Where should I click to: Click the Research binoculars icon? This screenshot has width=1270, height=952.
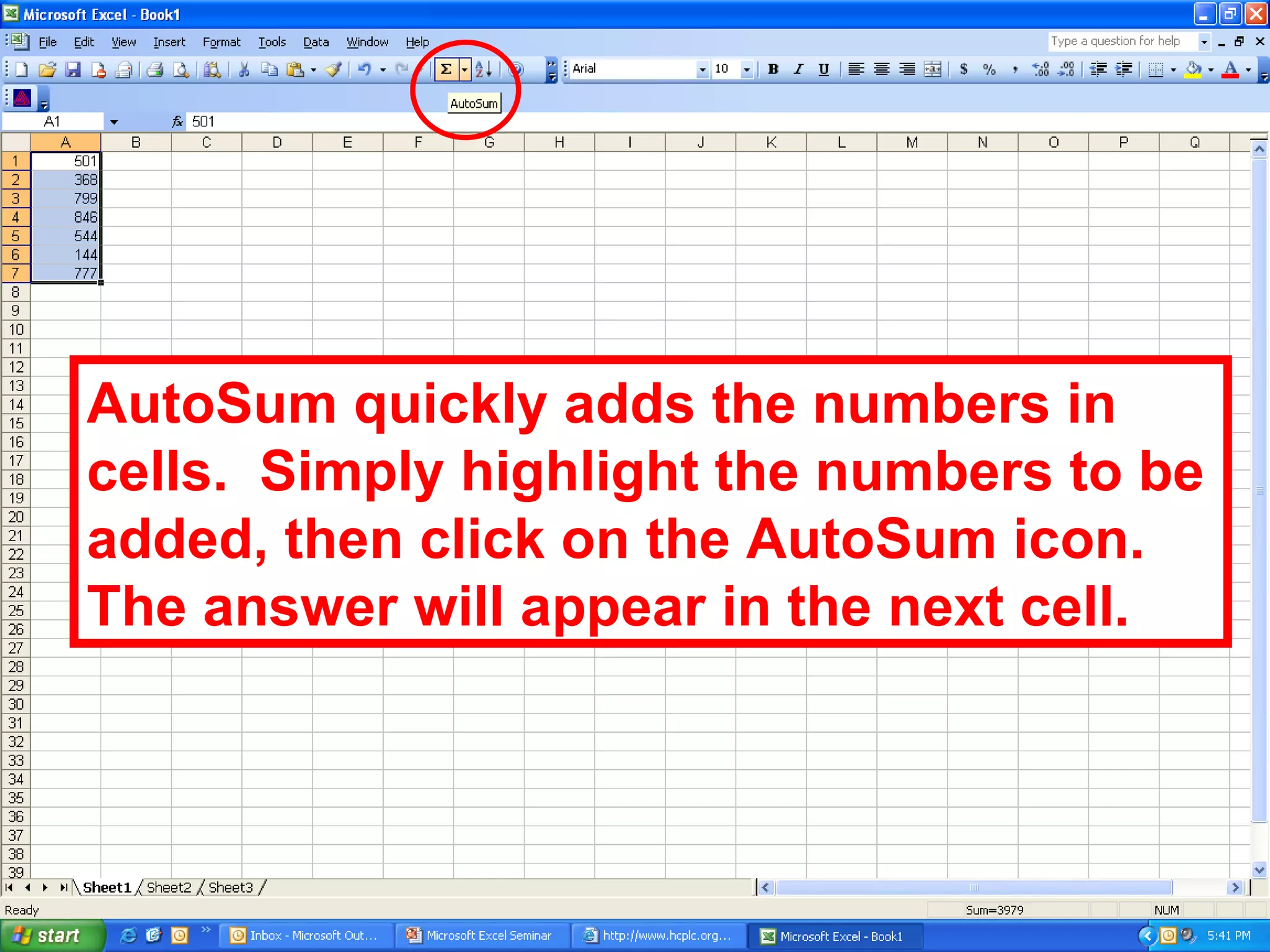click(x=212, y=69)
